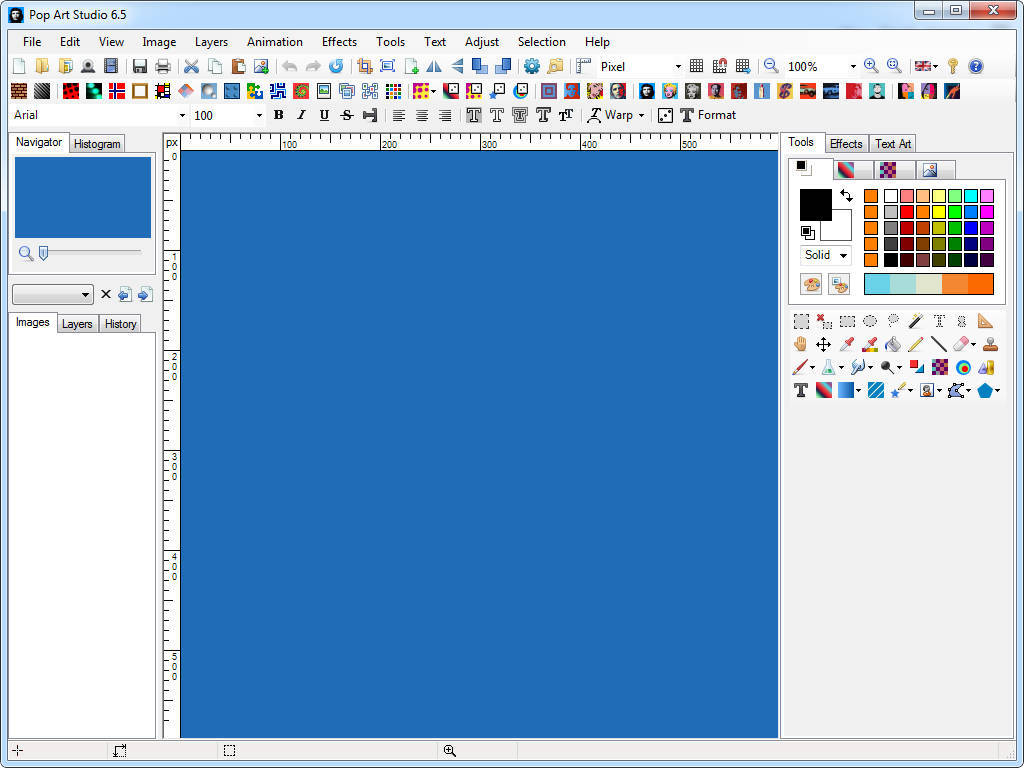Select the magenta swatch in the color palette

(987, 213)
